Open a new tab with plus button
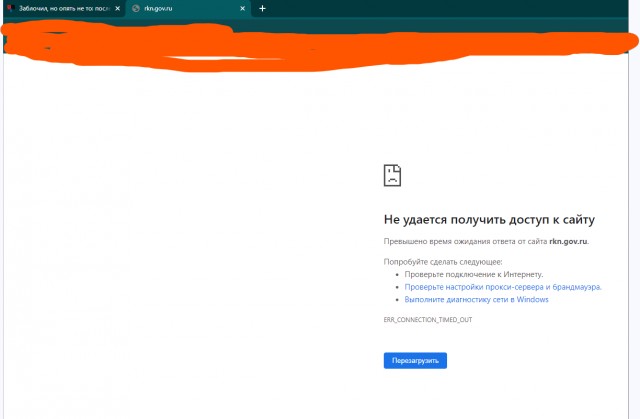Screen dimensions: 640x419 tap(262, 8)
